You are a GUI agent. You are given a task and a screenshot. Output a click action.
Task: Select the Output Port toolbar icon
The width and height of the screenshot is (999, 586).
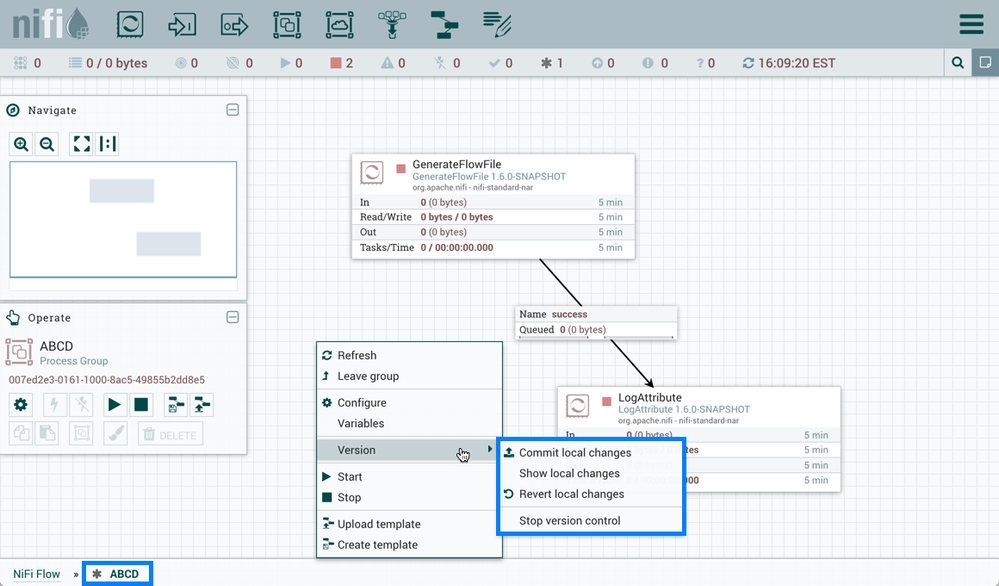click(x=234, y=24)
